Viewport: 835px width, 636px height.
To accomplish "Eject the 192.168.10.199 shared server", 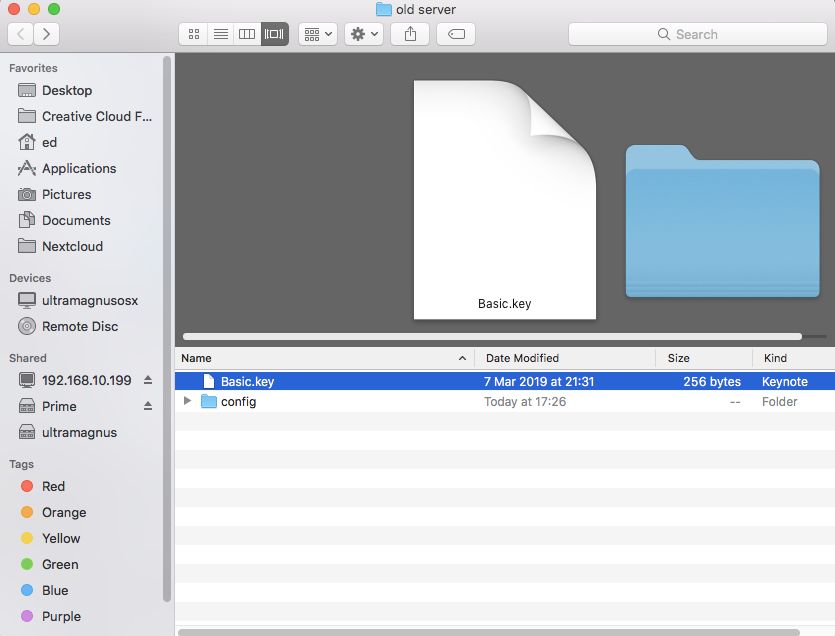I will tap(148, 380).
